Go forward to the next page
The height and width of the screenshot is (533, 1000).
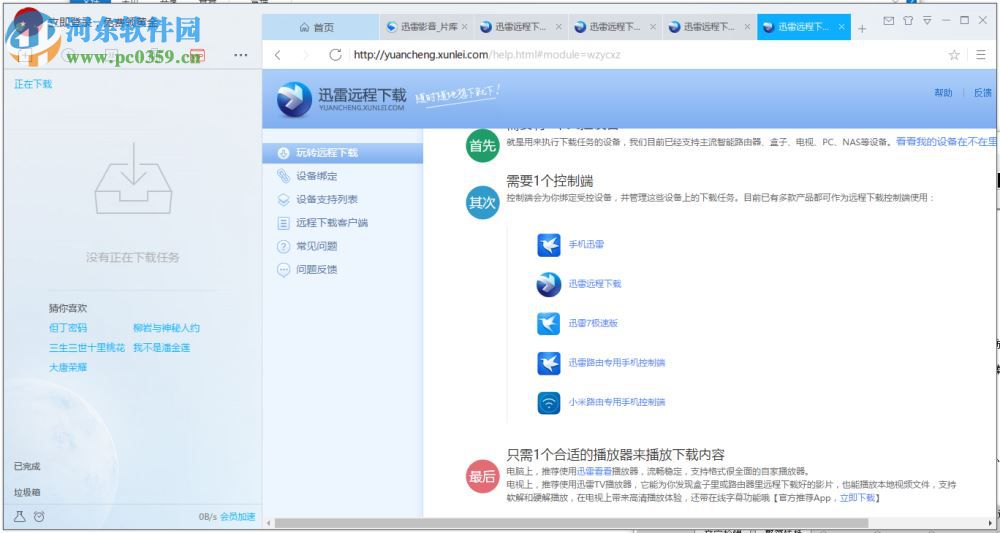pos(305,55)
